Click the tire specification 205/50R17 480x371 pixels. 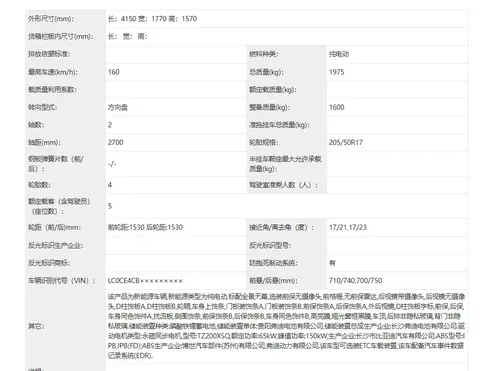tap(346, 142)
